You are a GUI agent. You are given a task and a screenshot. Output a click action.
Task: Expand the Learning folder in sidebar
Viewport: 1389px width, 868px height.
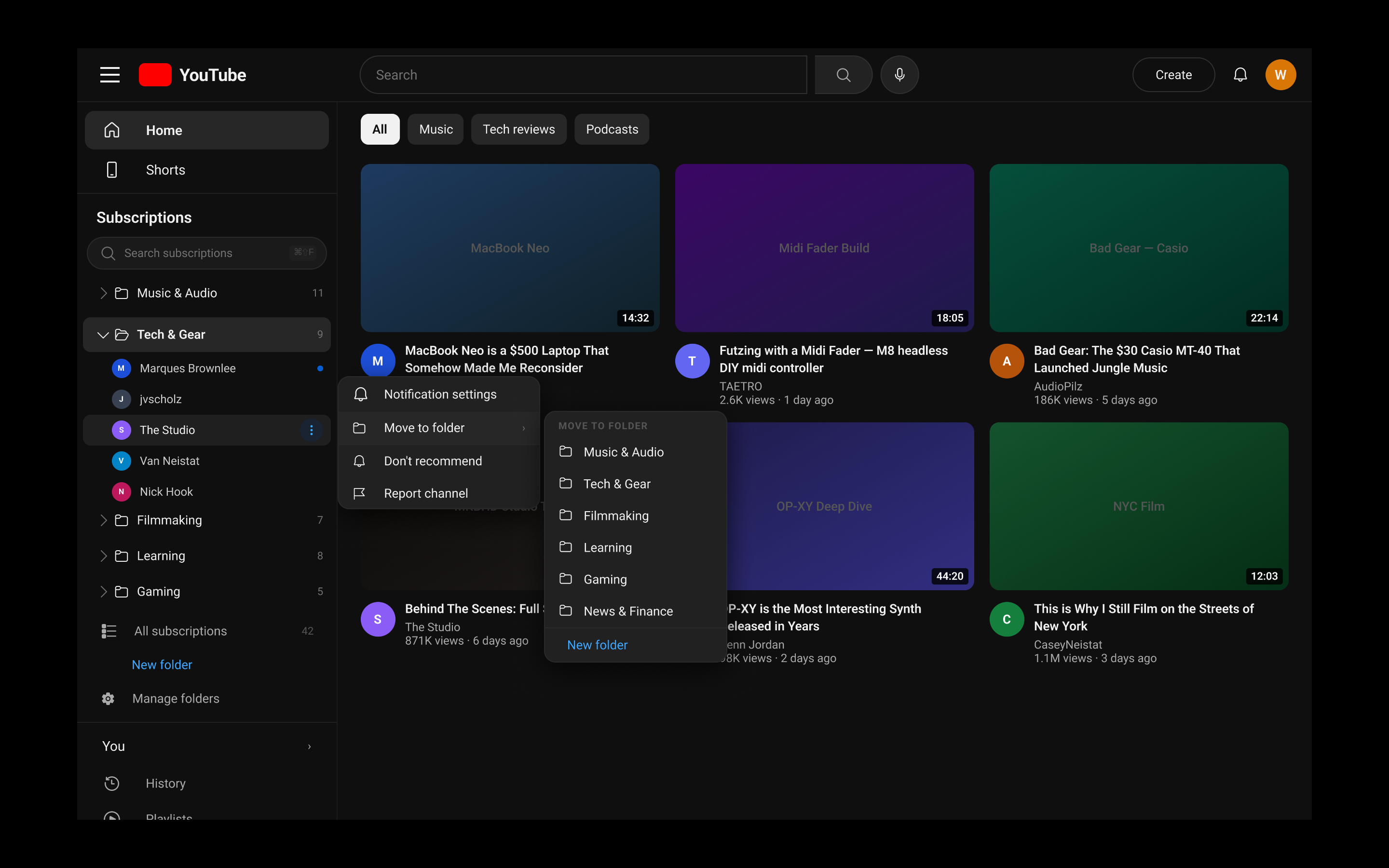coord(103,556)
